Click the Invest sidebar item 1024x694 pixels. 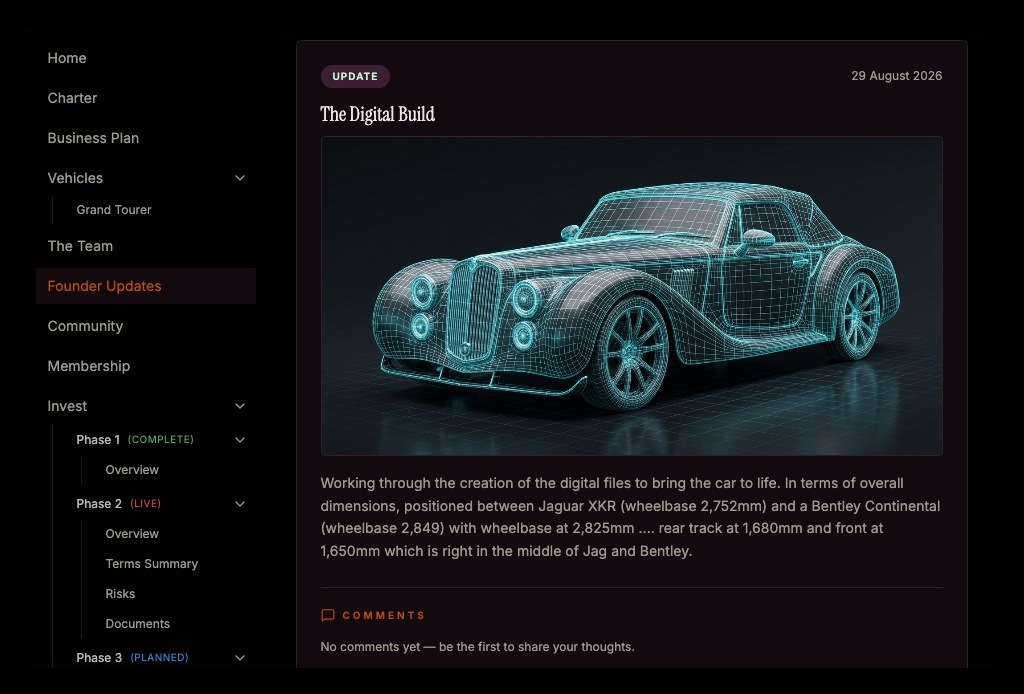pyautogui.click(x=67, y=406)
